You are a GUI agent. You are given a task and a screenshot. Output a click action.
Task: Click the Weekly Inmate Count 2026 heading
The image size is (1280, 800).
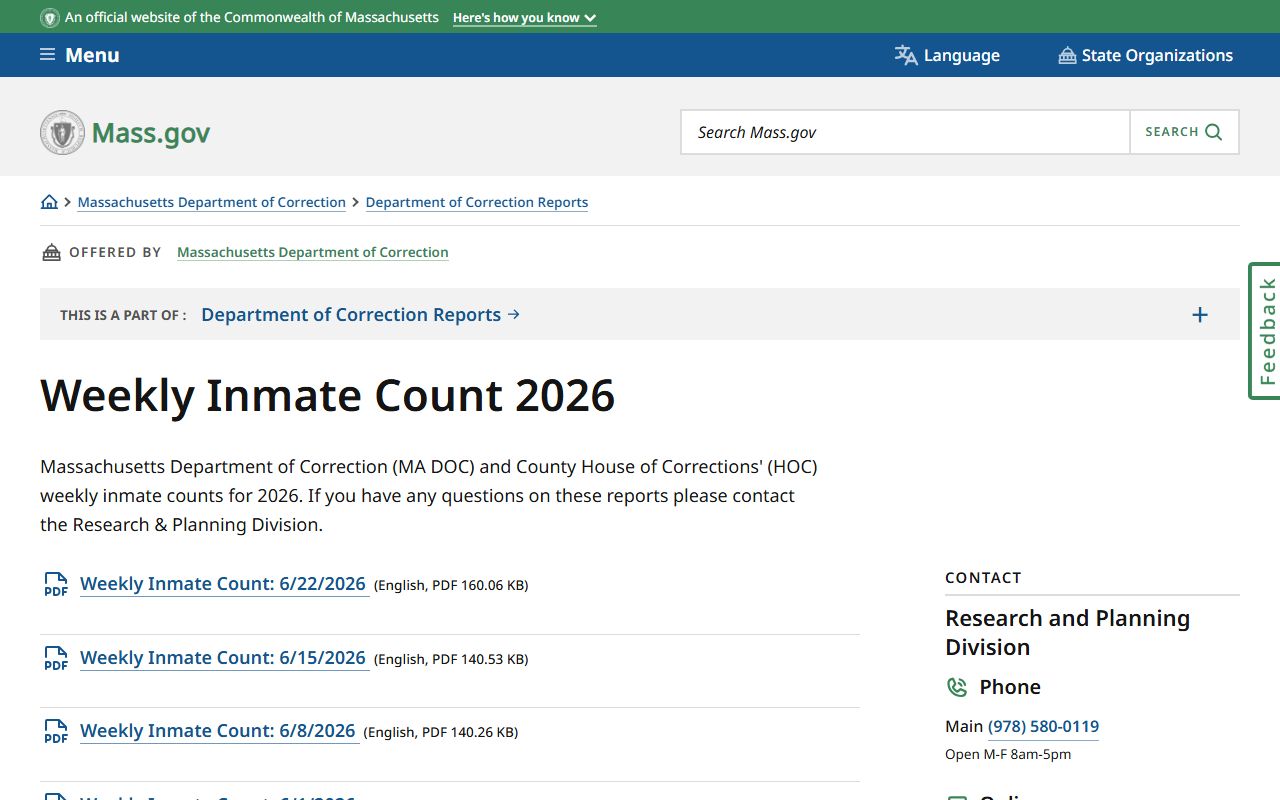coord(328,395)
